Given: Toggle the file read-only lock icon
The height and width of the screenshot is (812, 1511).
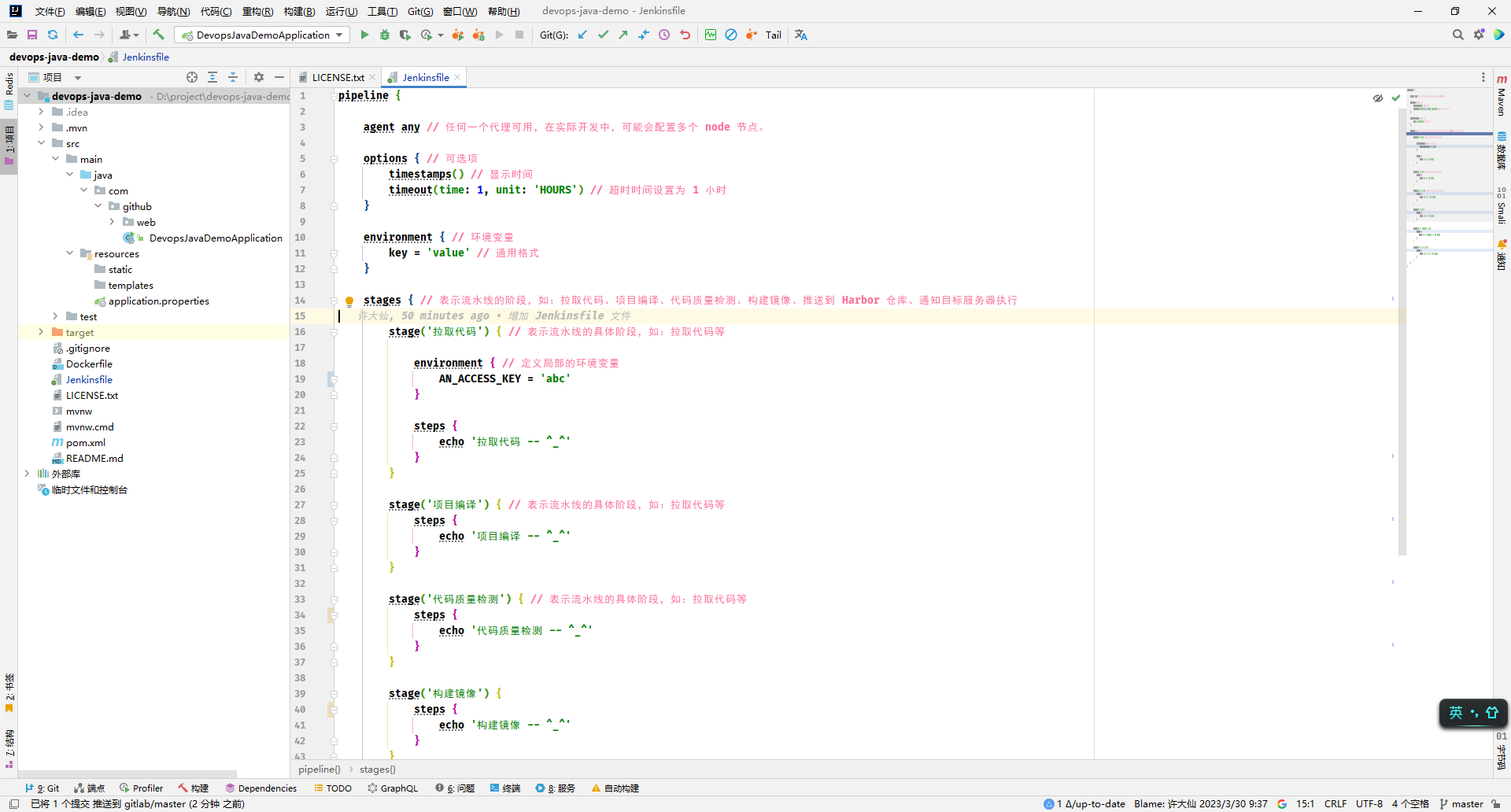Looking at the screenshot, I should [1496, 804].
